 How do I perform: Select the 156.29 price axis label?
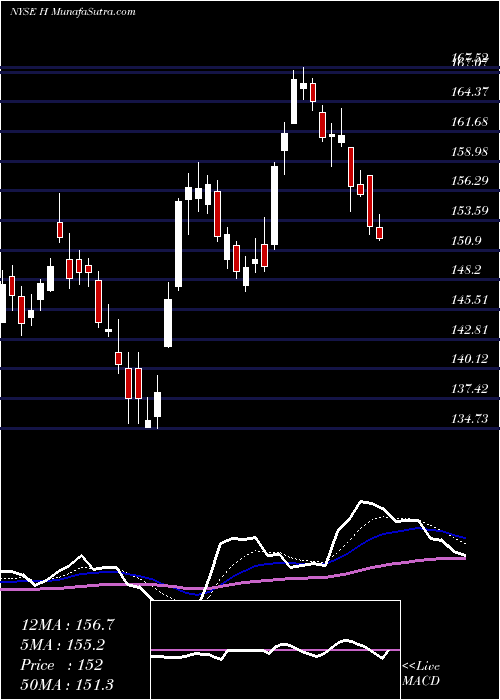[470, 181]
